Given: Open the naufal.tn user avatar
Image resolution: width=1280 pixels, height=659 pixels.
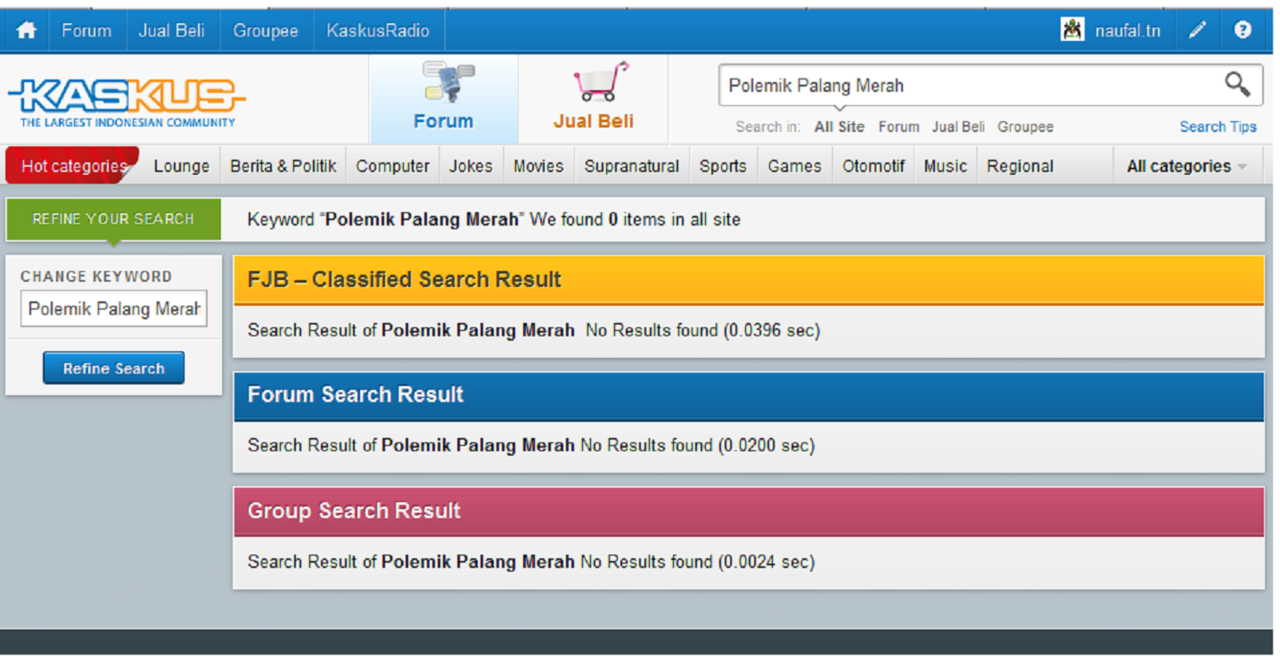Looking at the screenshot, I should [1073, 30].
